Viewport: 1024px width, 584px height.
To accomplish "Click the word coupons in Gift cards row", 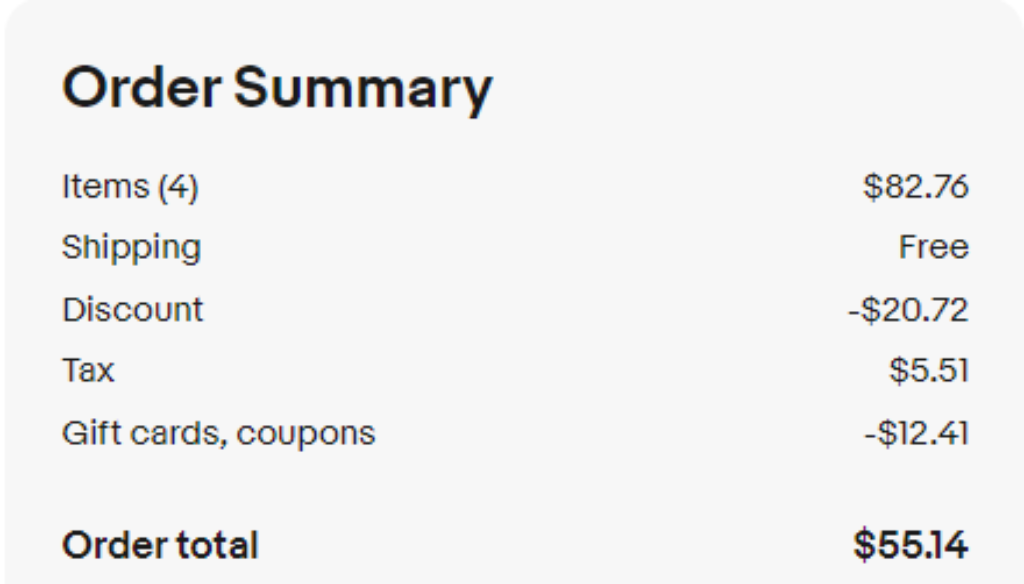I will point(306,435).
